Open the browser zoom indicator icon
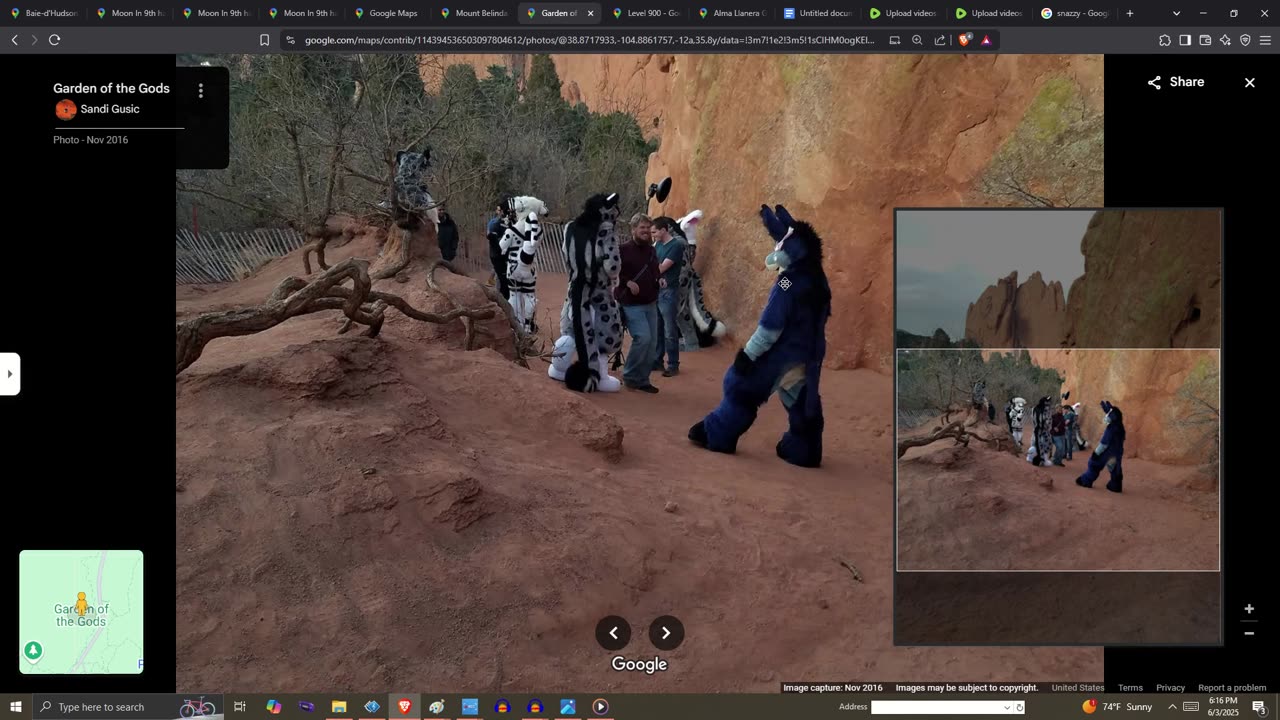The width and height of the screenshot is (1280, 720). coord(917,40)
